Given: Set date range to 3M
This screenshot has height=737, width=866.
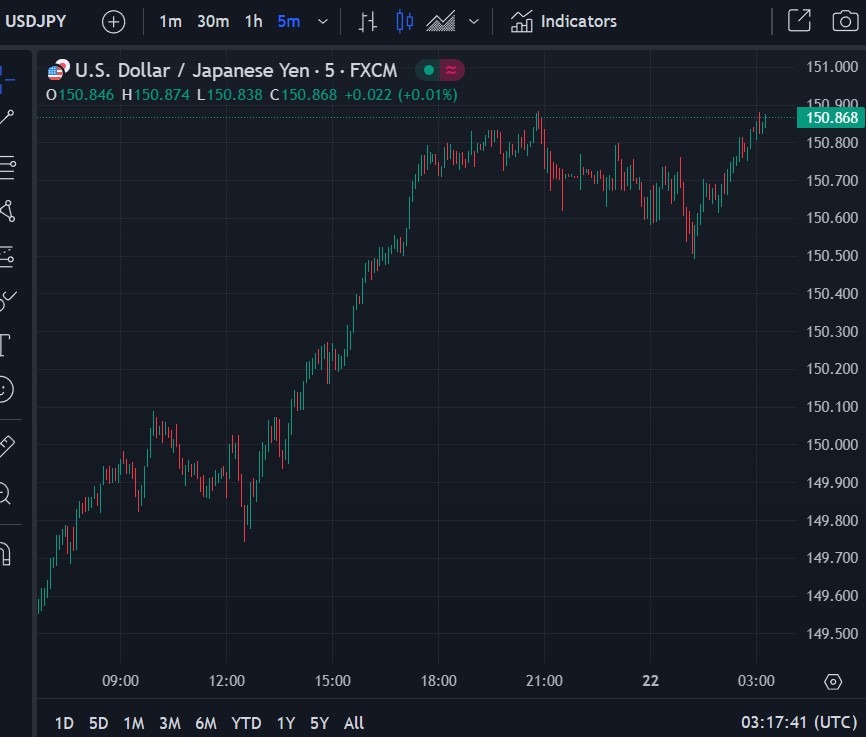Looking at the screenshot, I should 170,723.
